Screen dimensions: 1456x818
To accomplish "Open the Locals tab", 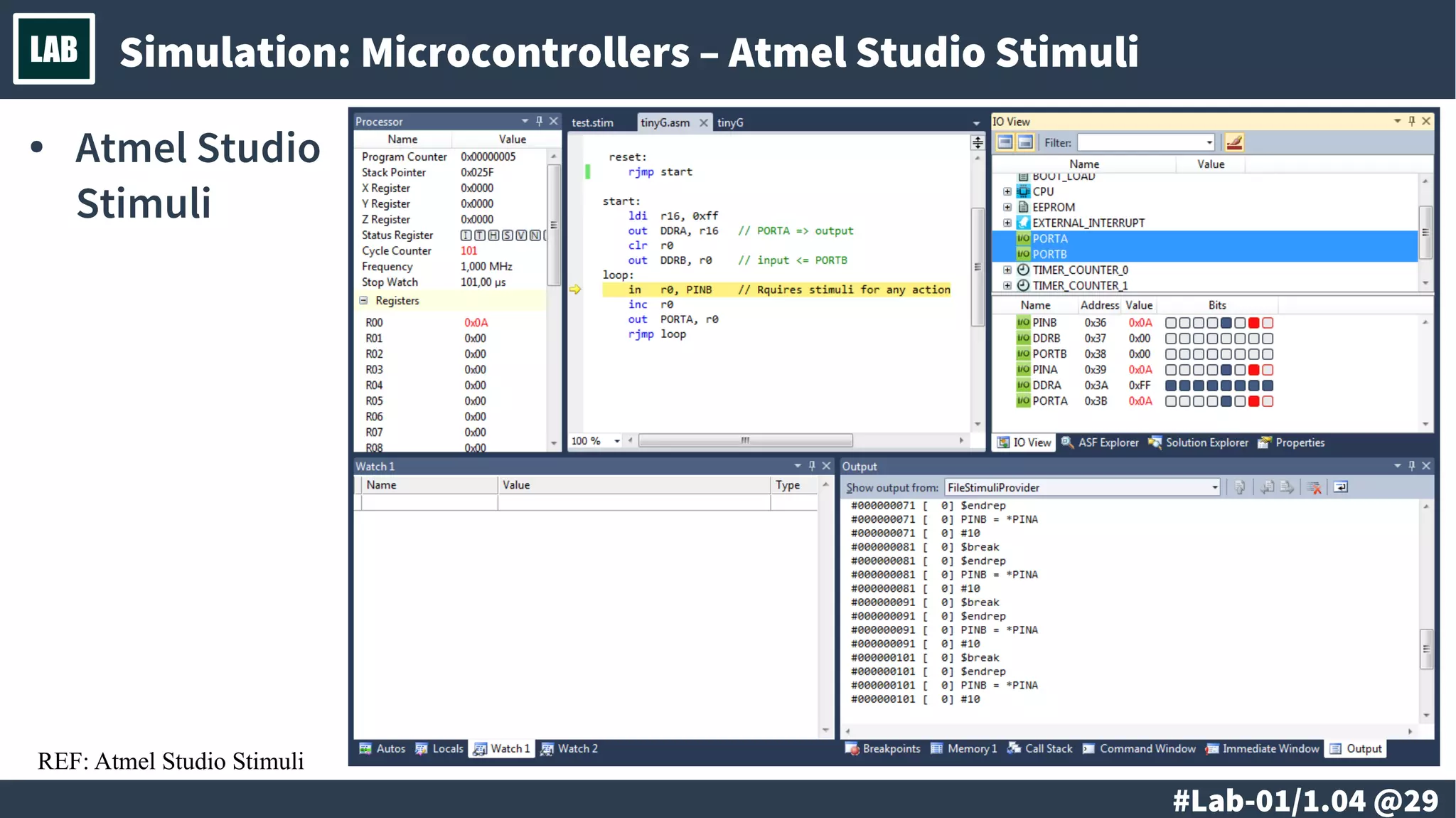I will [x=439, y=748].
